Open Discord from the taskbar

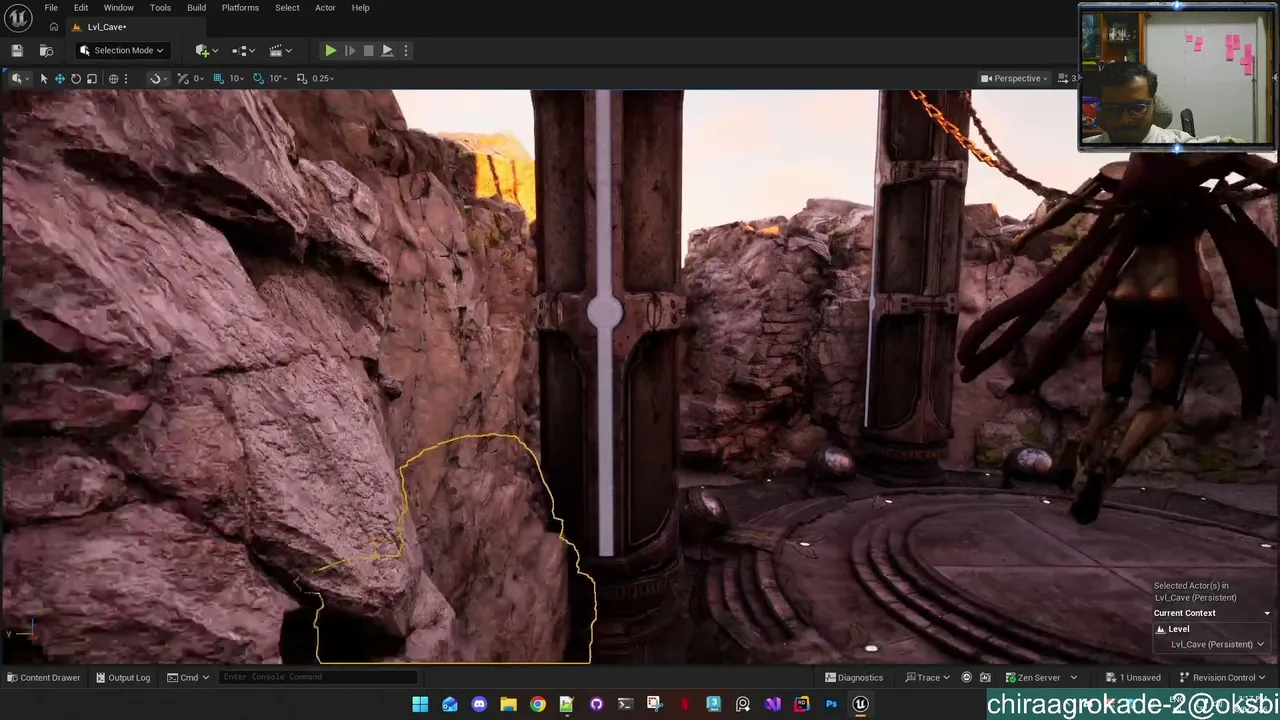point(479,704)
